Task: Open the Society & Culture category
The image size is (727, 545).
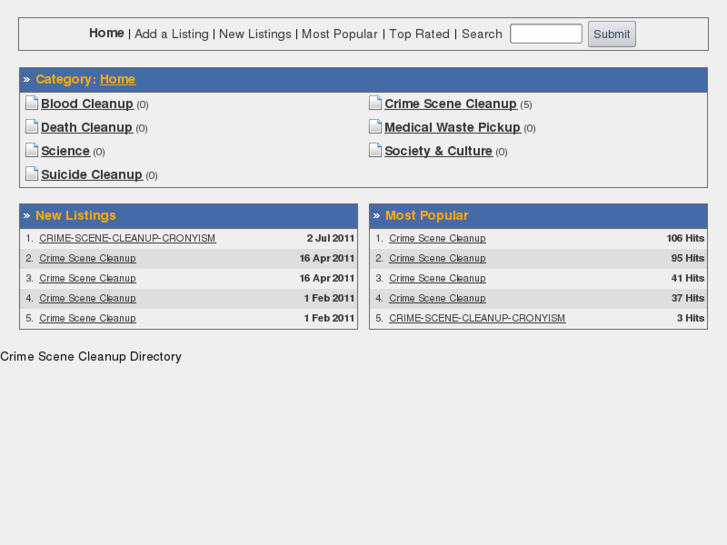Action: [x=439, y=151]
